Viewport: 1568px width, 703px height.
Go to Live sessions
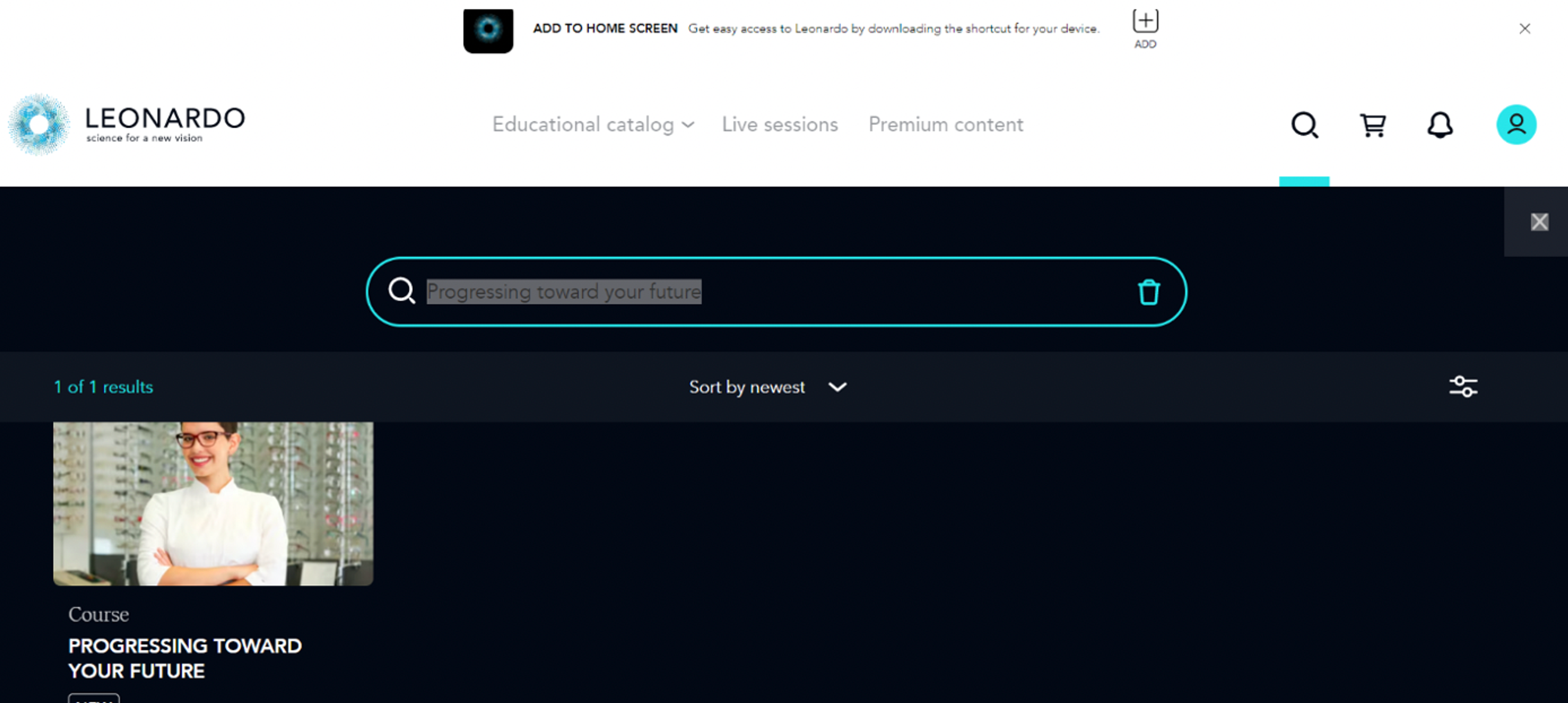[x=779, y=125]
